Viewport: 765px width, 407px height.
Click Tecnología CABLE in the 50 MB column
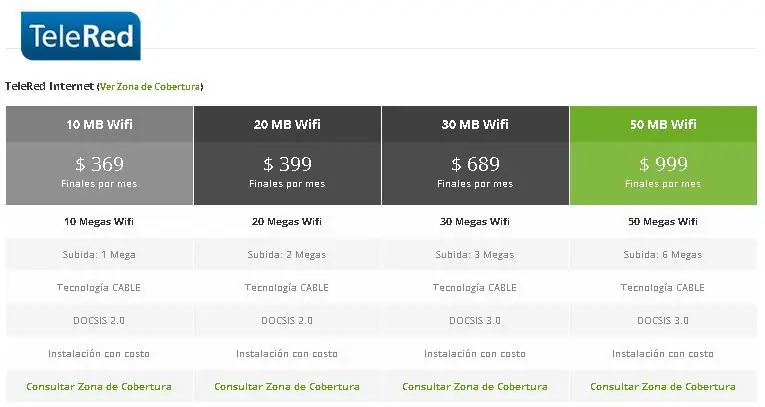tap(663, 288)
